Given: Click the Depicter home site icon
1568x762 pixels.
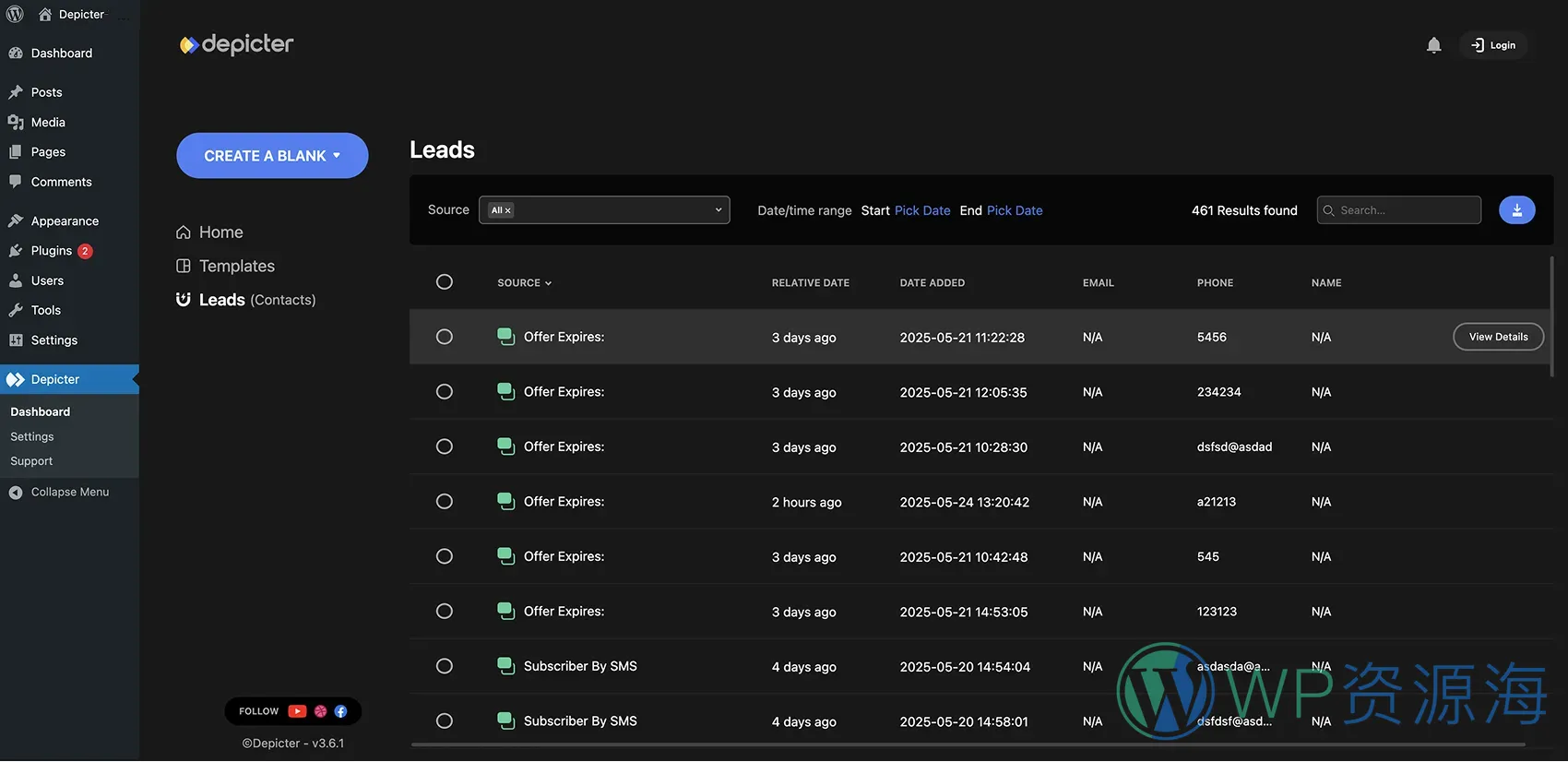Looking at the screenshot, I should (45, 15).
